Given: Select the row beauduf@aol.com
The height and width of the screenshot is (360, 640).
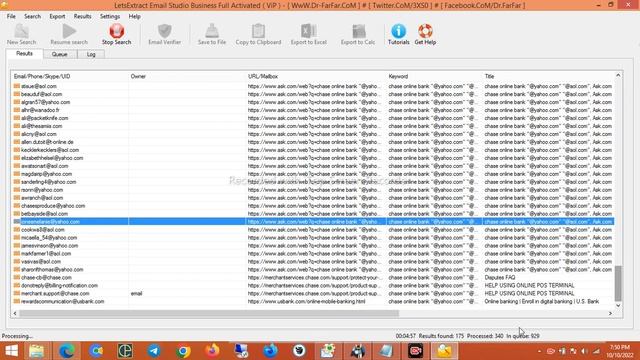Looking at the screenshot, I should pos(312,94).
